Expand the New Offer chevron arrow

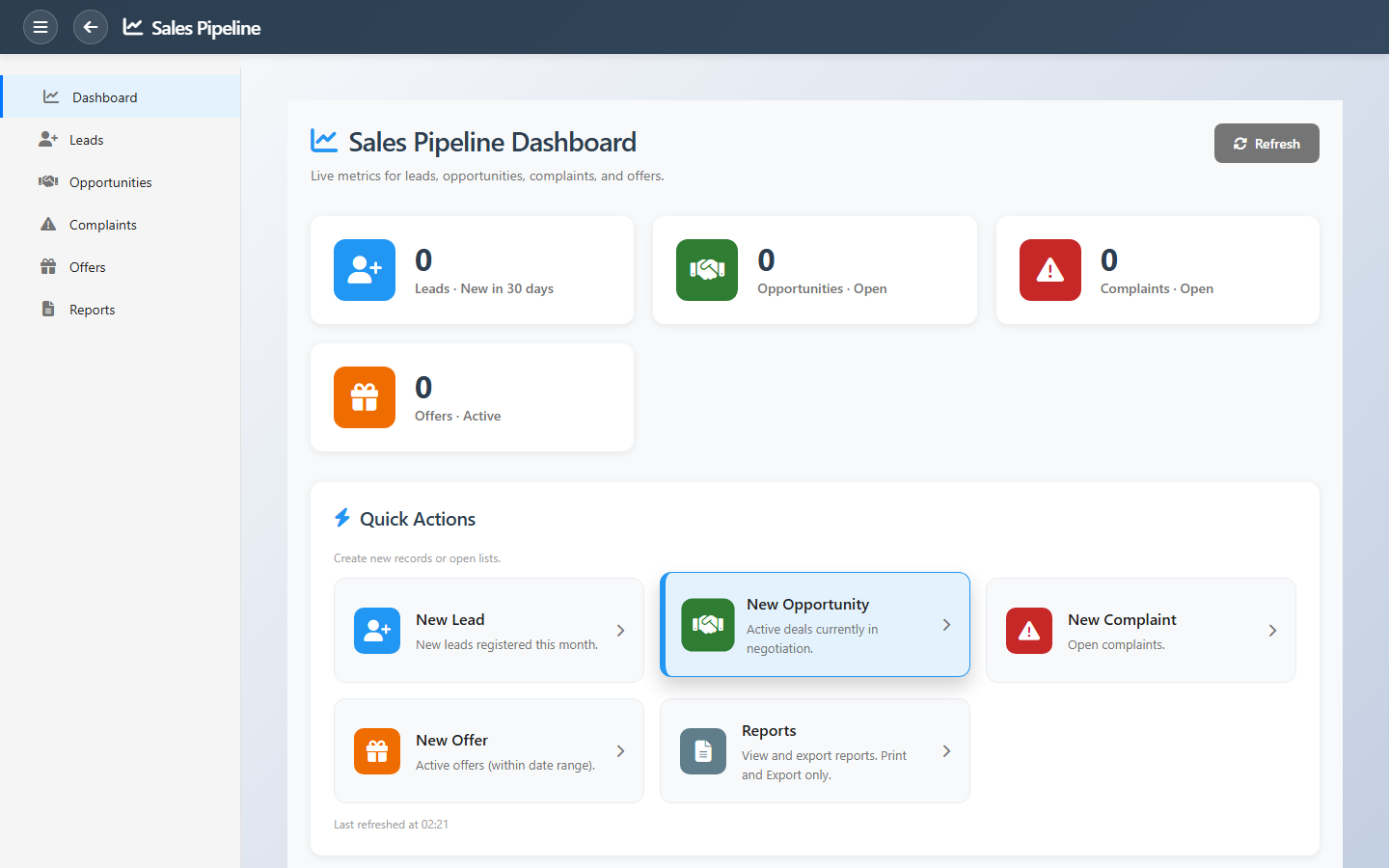tap(620, 751)
